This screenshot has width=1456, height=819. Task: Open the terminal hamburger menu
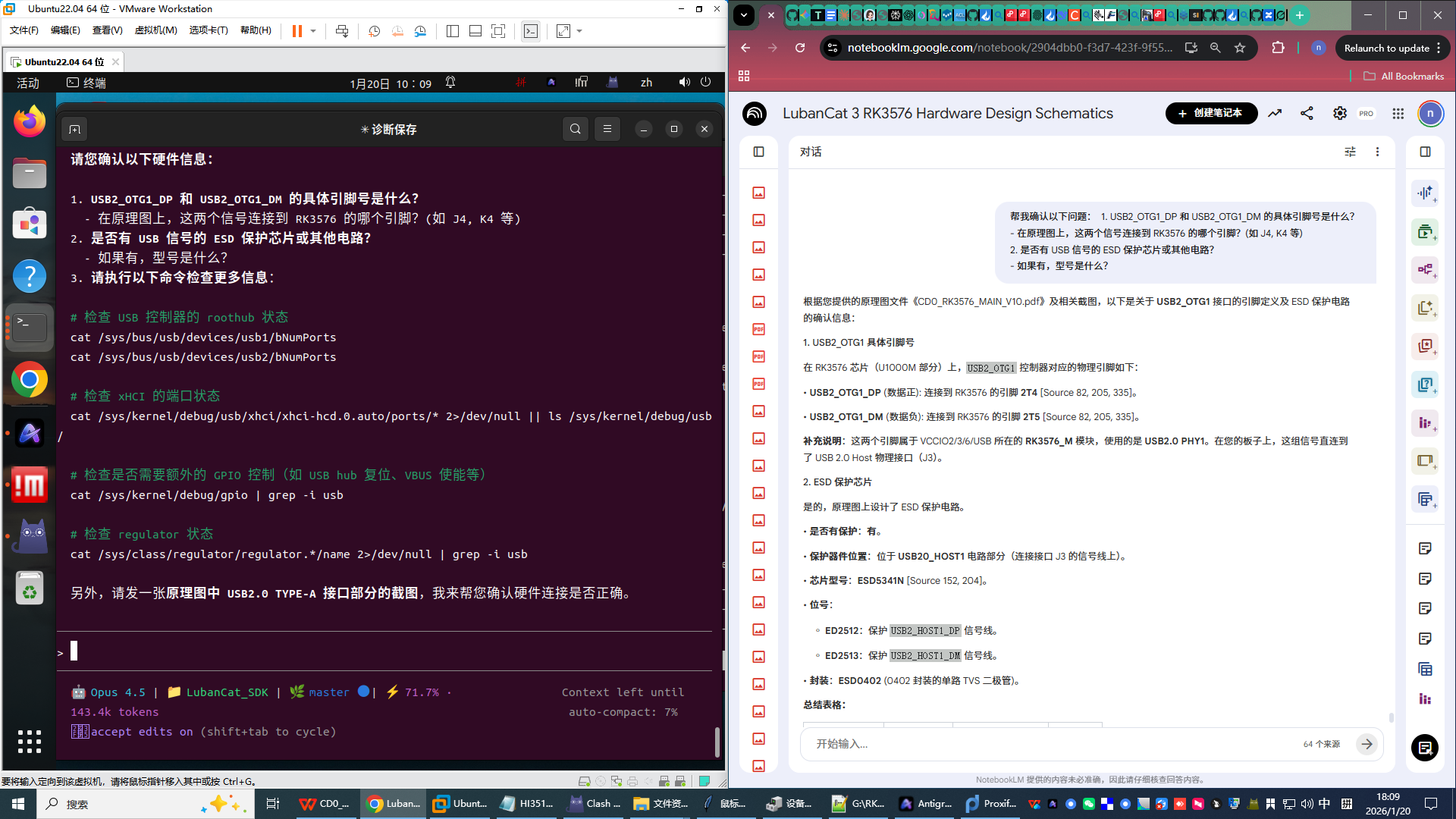coord(607,129)
